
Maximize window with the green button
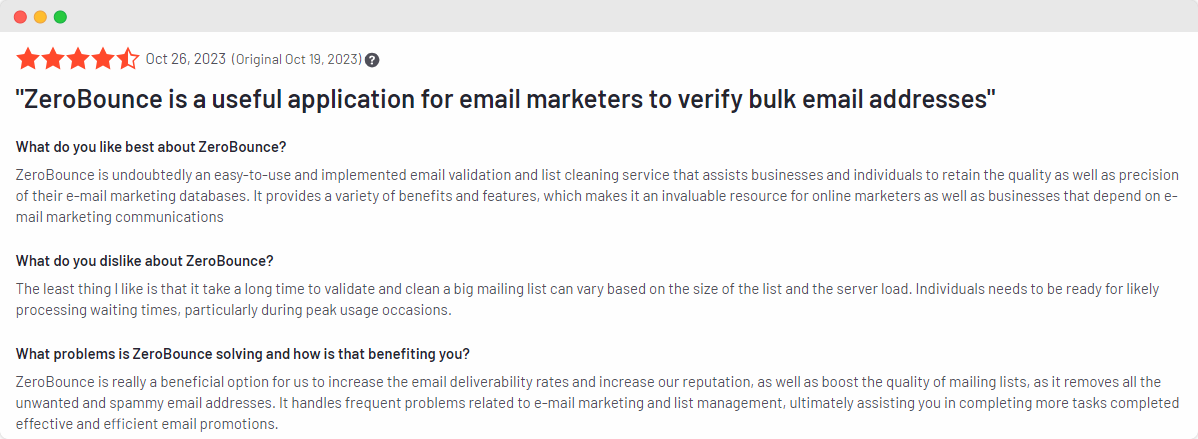point(60,17)
